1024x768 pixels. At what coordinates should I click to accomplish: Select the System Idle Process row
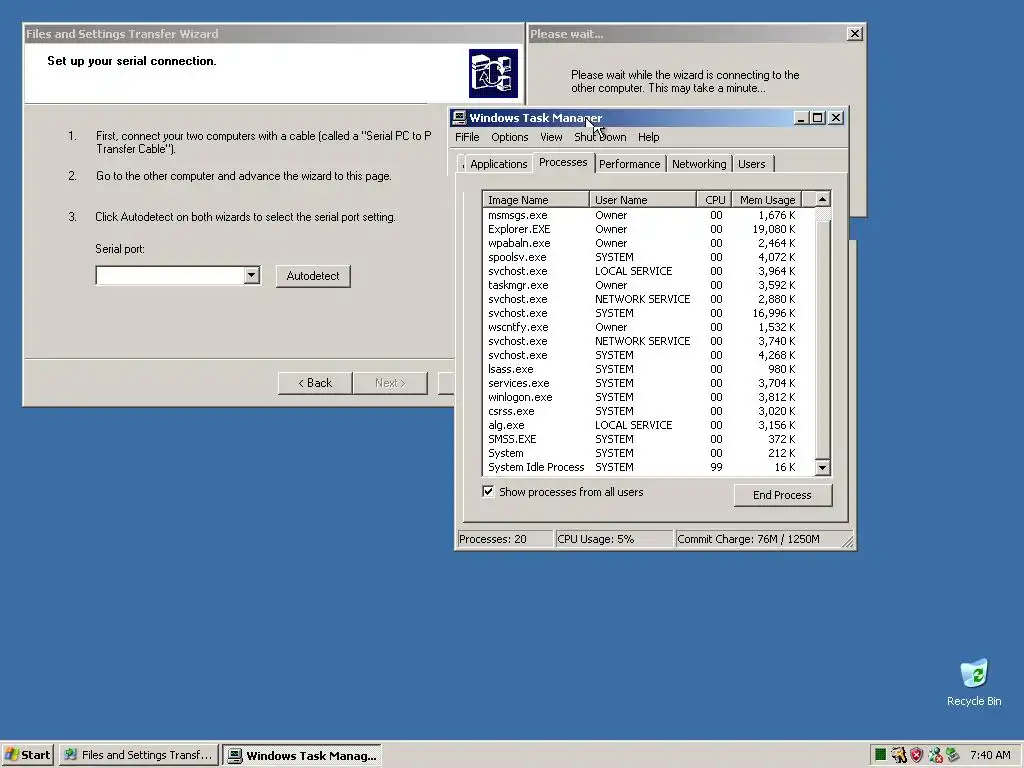pos(648,468)
